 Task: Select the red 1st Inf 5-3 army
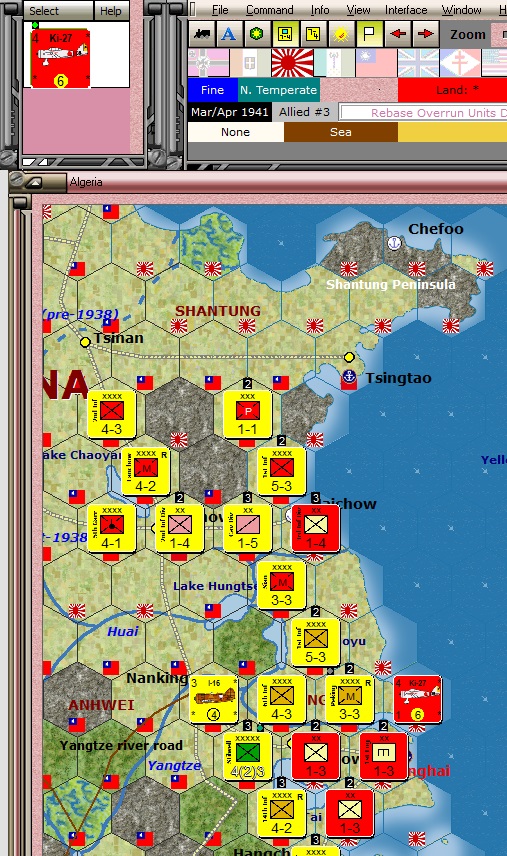point(282,472)
